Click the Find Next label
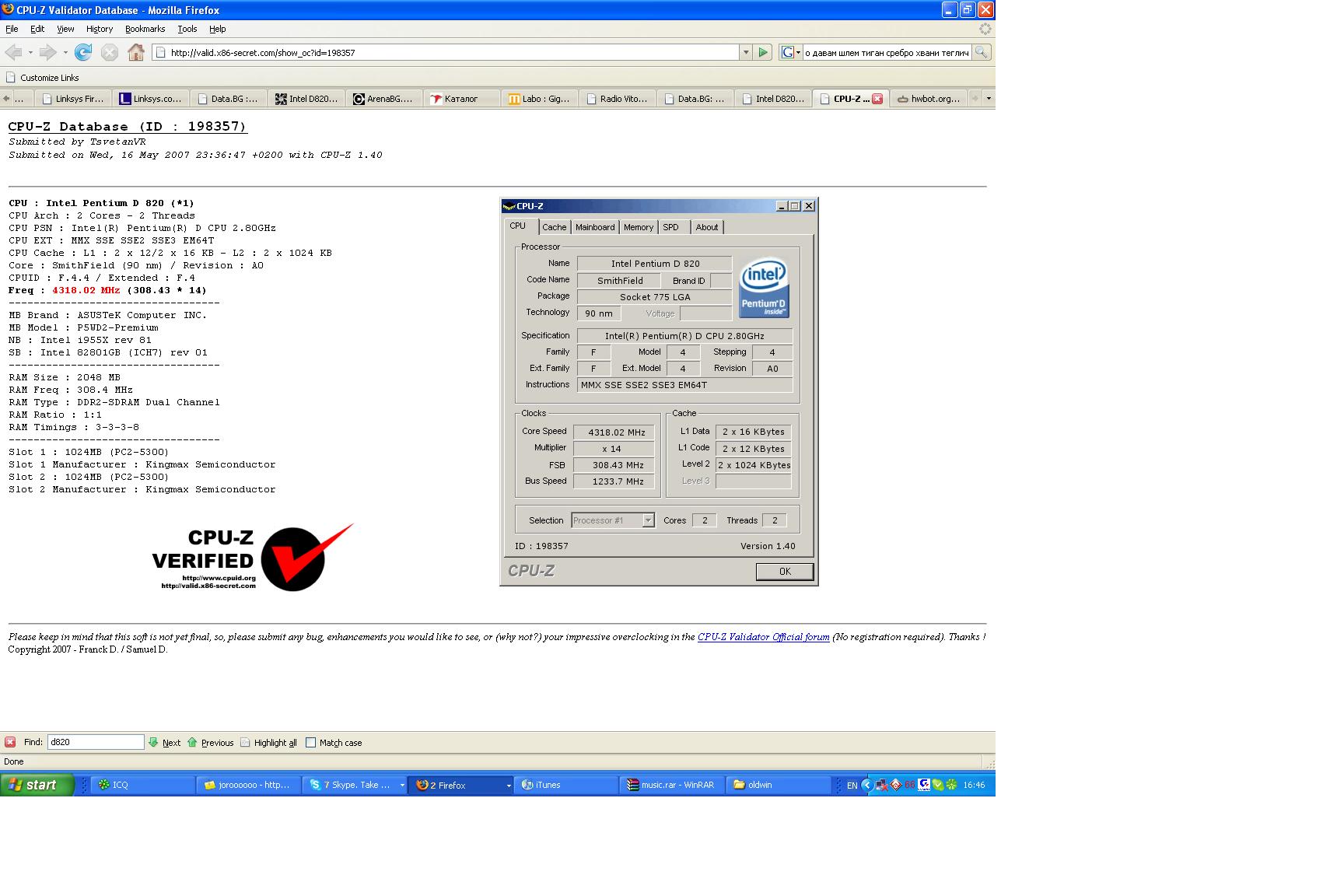 click(x=171, y=743)
